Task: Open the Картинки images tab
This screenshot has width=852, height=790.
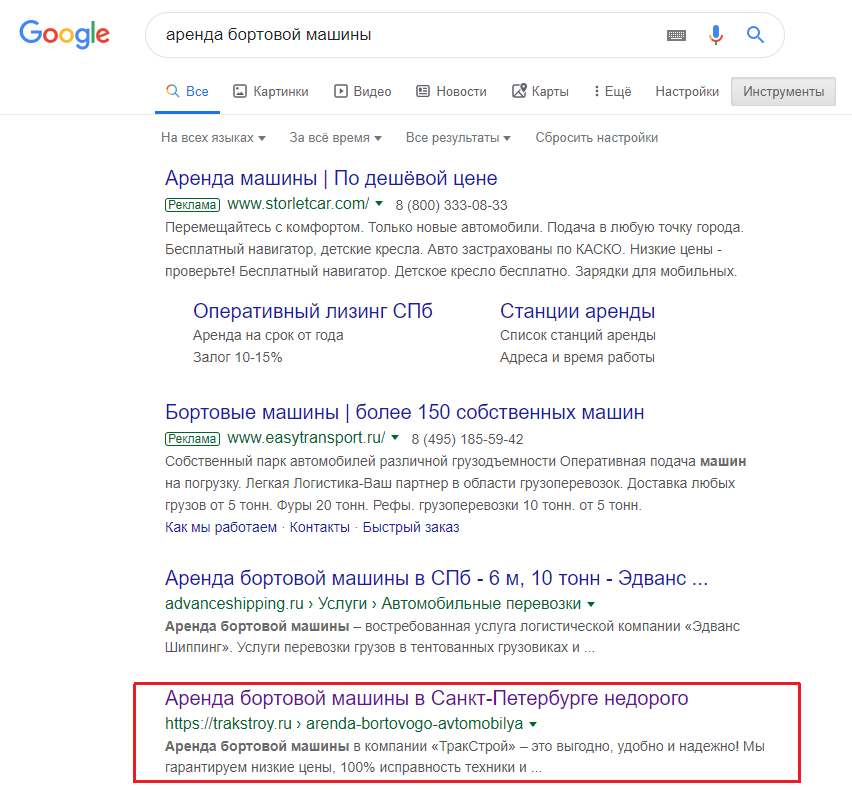Action: (x=270, y=91)
